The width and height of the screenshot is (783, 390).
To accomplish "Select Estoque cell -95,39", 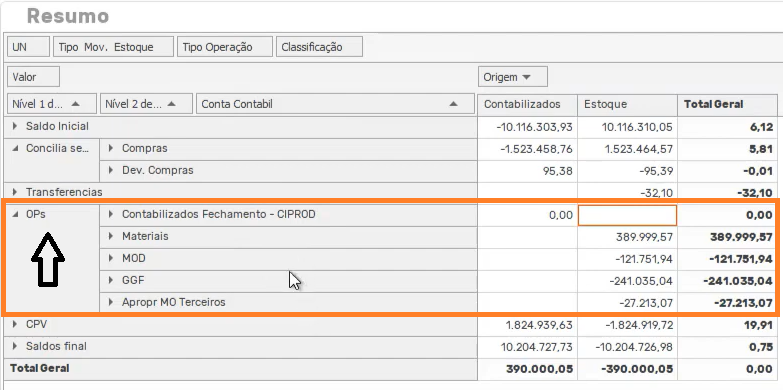I will pyautogui.click(x=627, y=171).
